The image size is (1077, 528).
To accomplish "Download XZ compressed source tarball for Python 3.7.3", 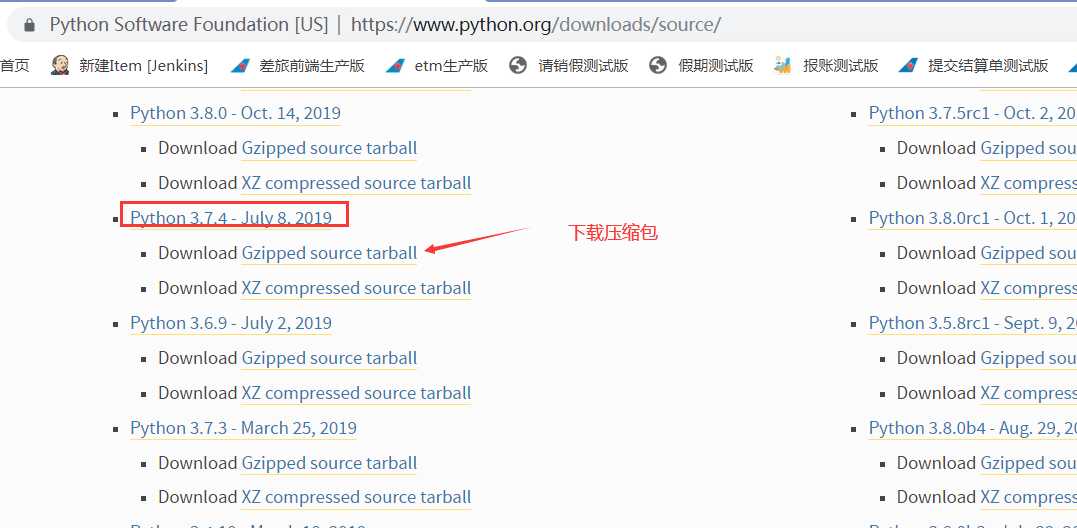I will (x=356, y=498).
